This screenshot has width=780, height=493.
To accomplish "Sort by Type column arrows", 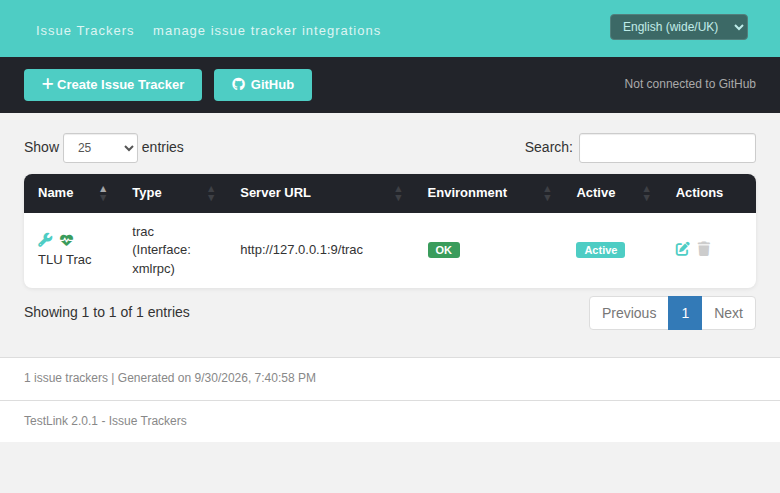I will click(211, 193).
